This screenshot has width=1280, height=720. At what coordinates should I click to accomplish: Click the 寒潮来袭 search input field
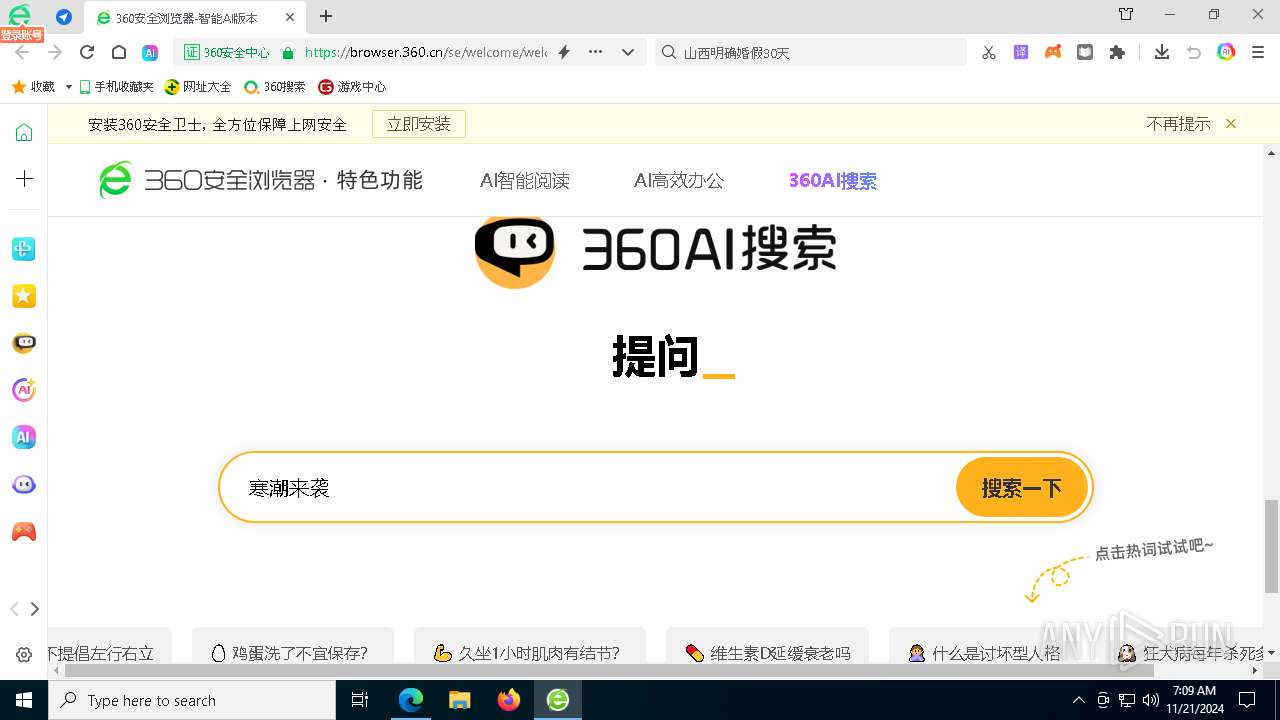coord(590,487)
